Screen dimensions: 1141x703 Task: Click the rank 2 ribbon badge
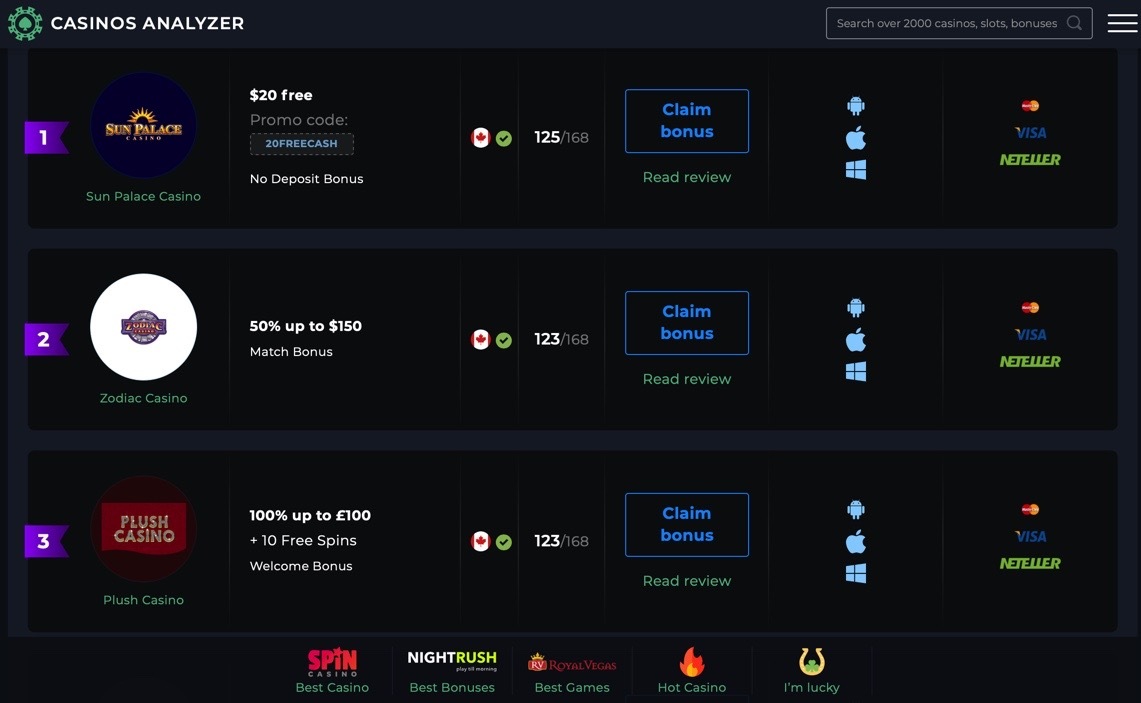[x=46, y=339]
